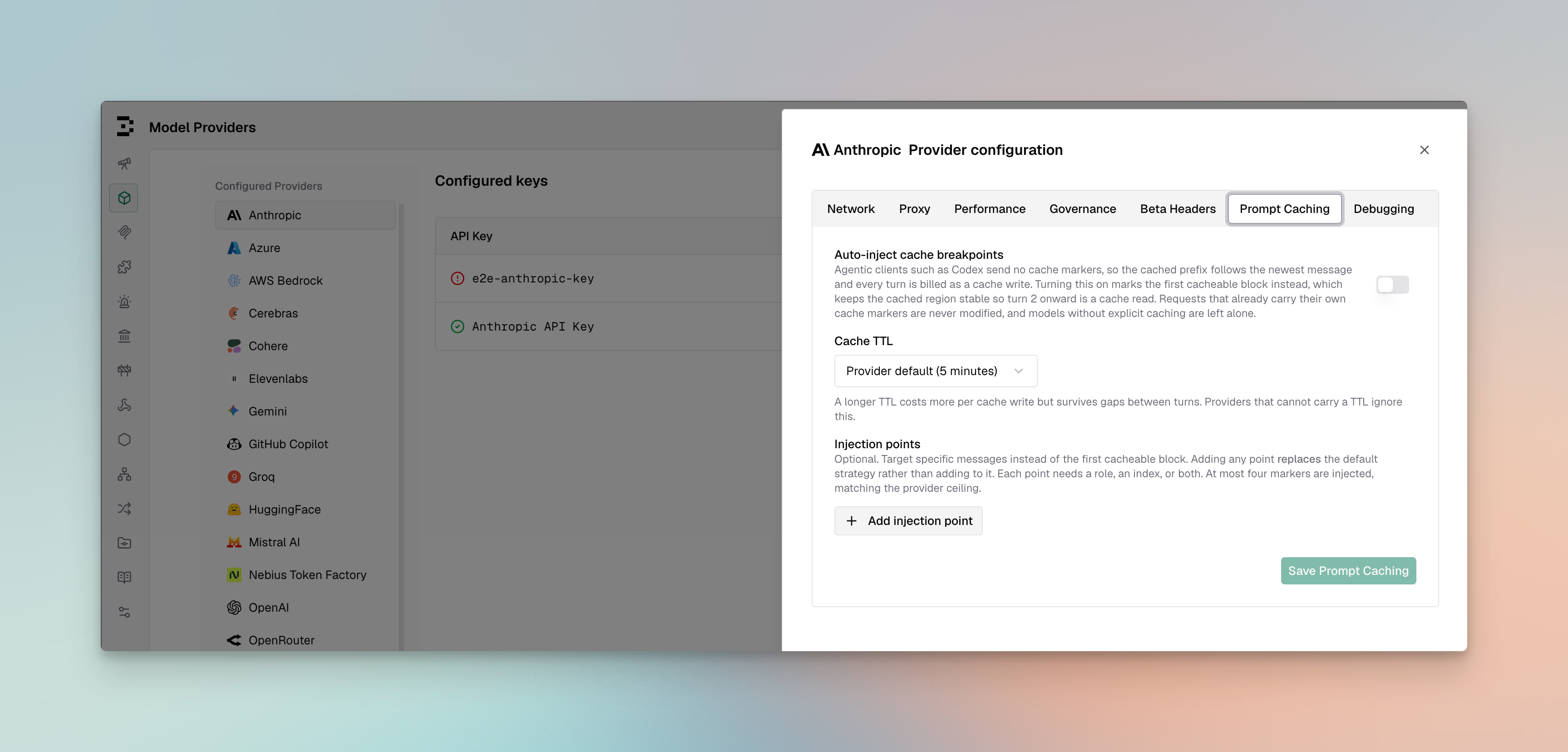Viewport: 1568px width, 752px height.
Task: Open the Cache TTL dropdown
Action: coord(935,371)
